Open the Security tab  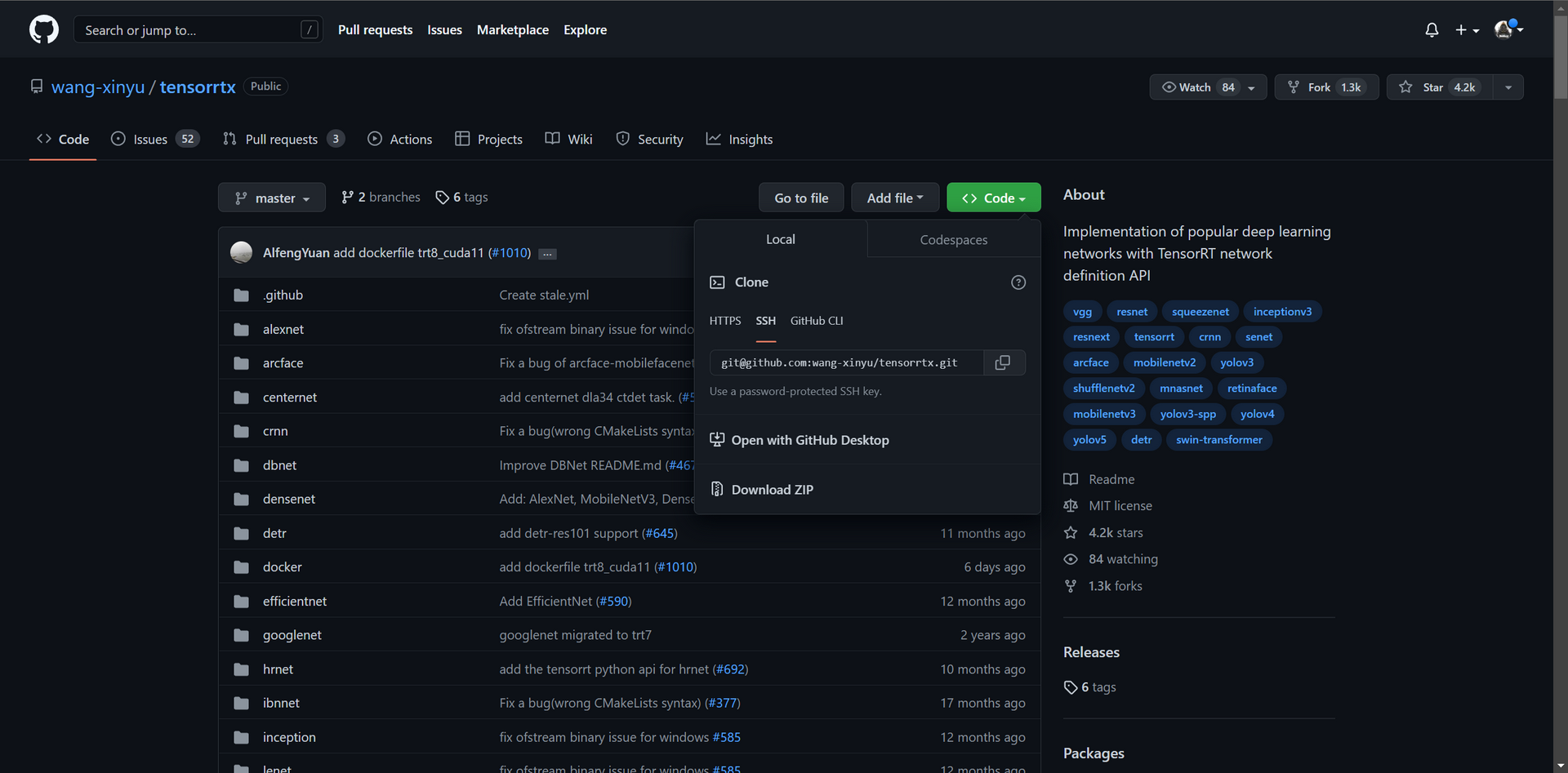[x=649, y=139]
